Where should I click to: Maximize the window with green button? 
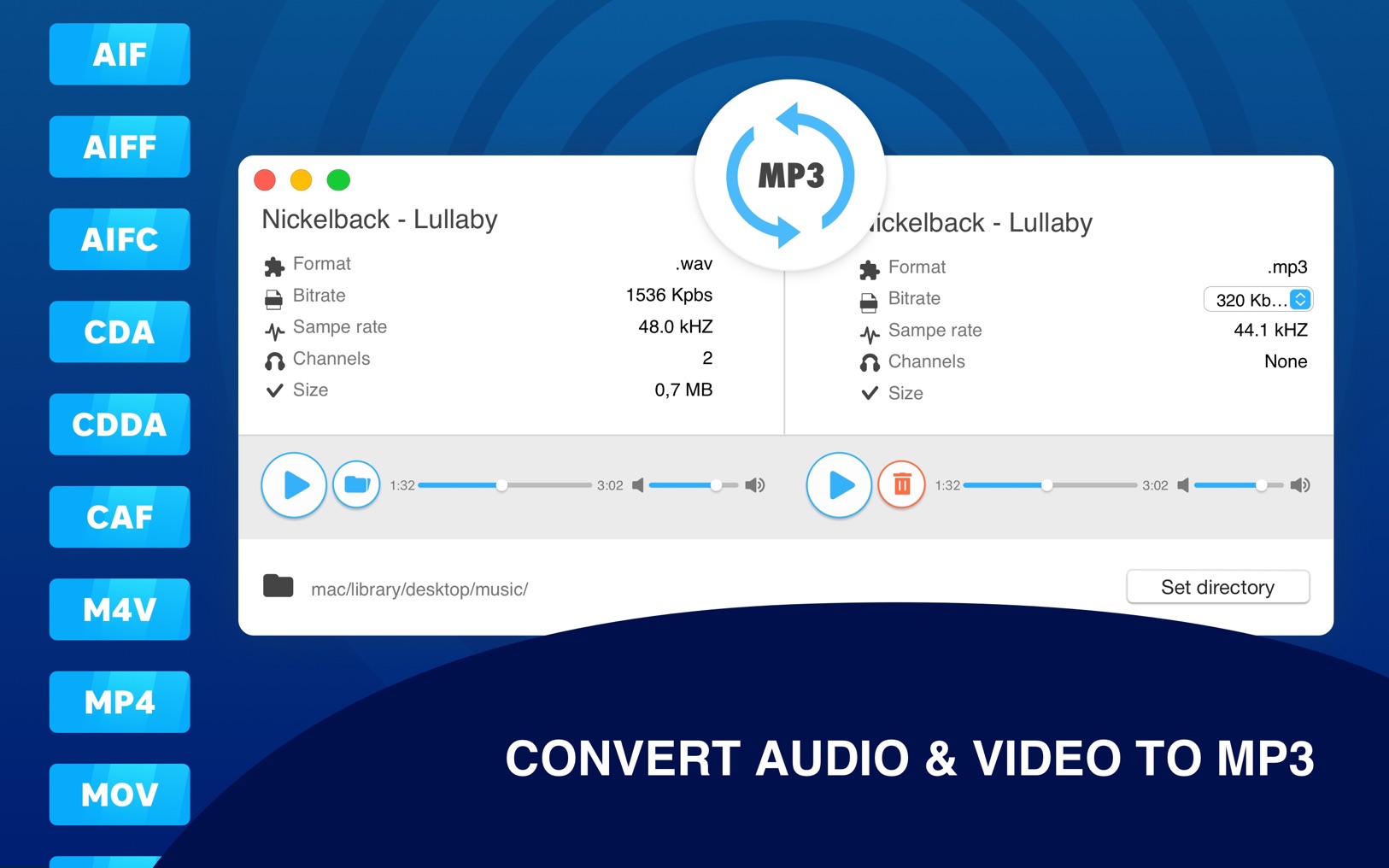339,180
